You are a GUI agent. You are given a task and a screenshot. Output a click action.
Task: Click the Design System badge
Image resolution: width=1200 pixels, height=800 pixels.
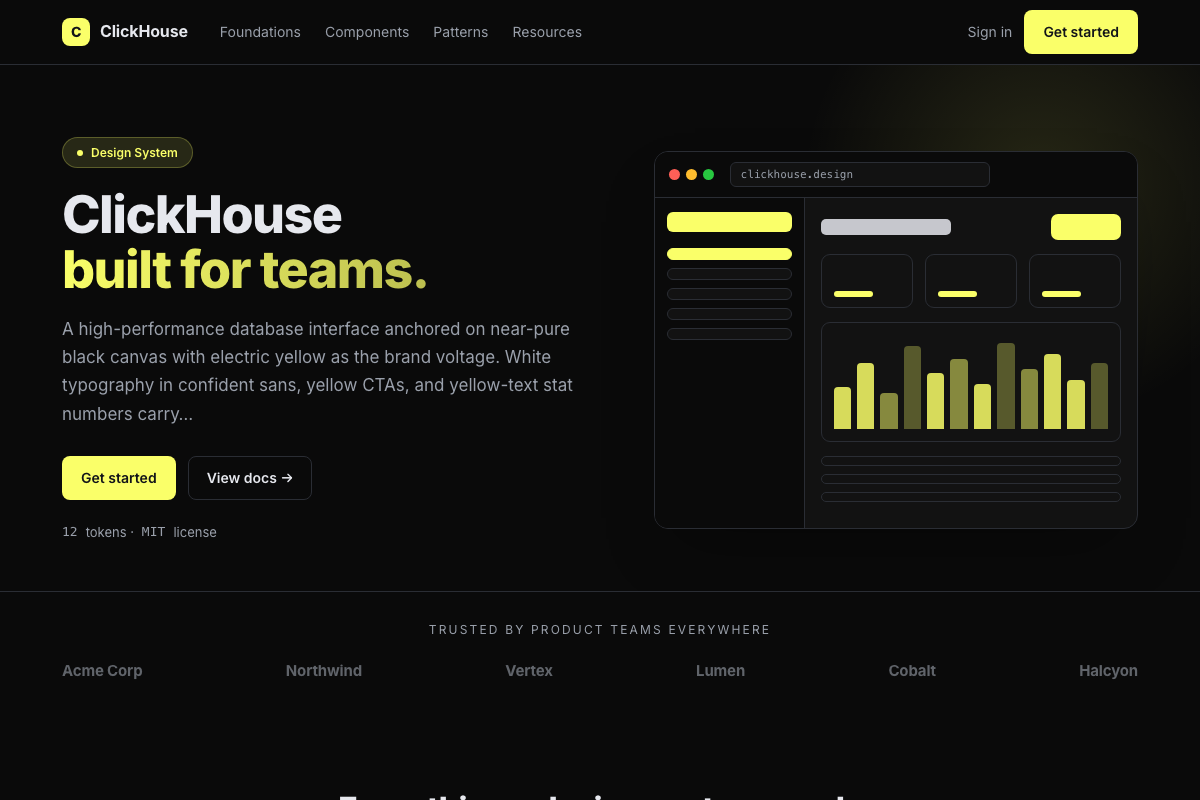point(127,153)
